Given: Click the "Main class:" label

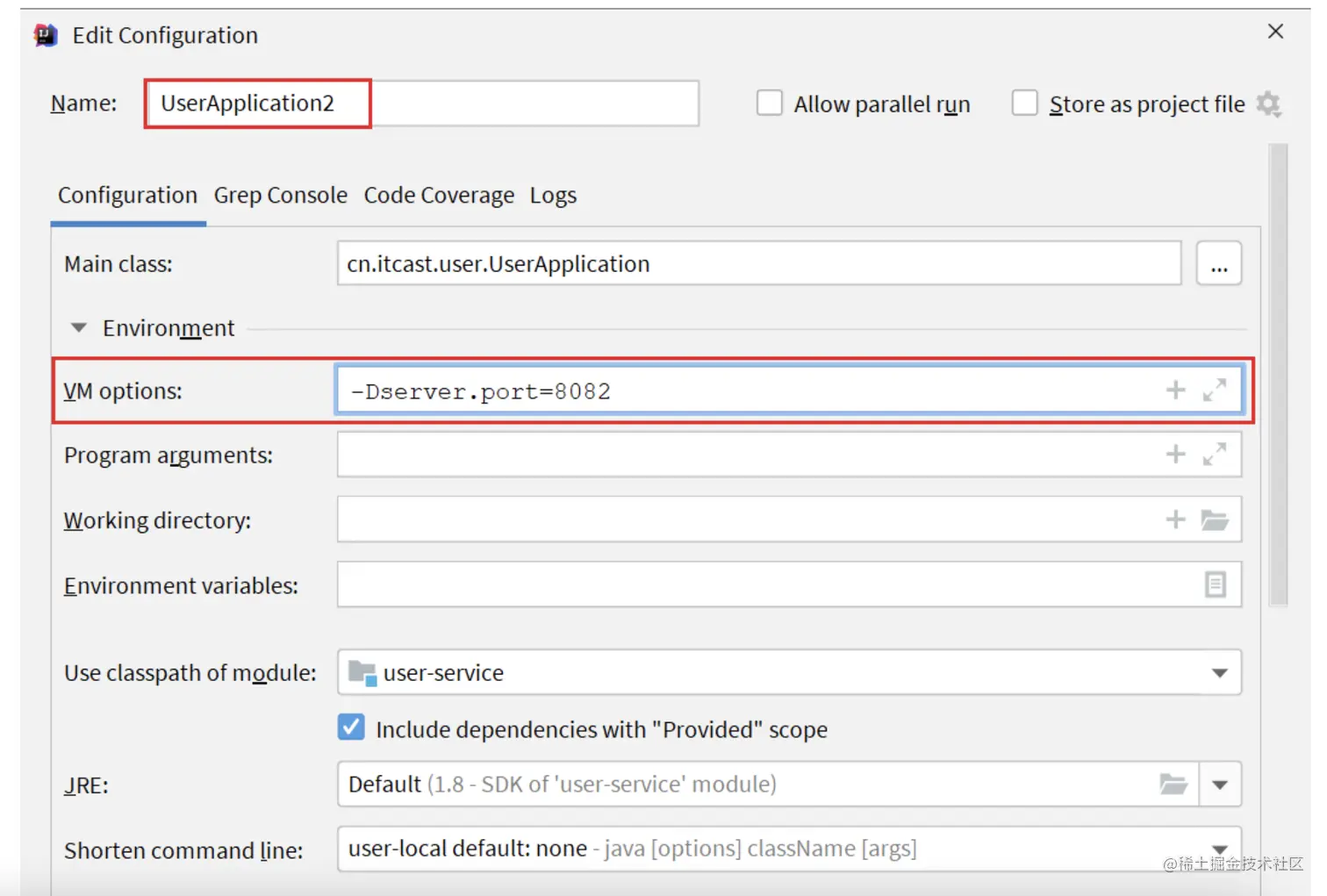Looking at the screenshot, I should [x=118, y=264].
